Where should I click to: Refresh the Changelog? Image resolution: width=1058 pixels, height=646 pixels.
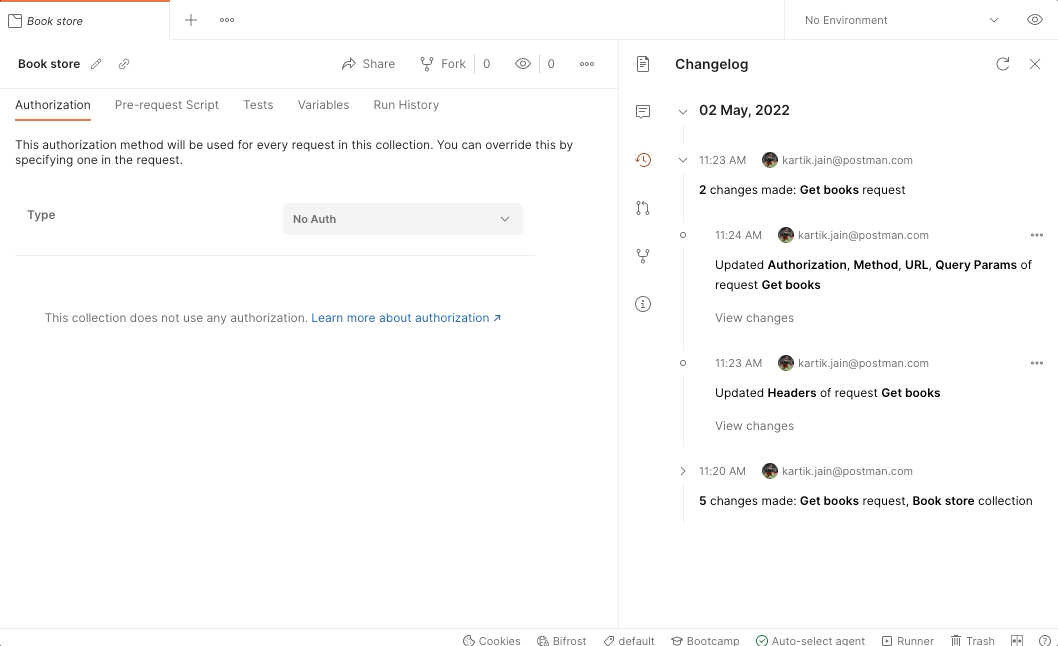click(x=1003, y=64)
